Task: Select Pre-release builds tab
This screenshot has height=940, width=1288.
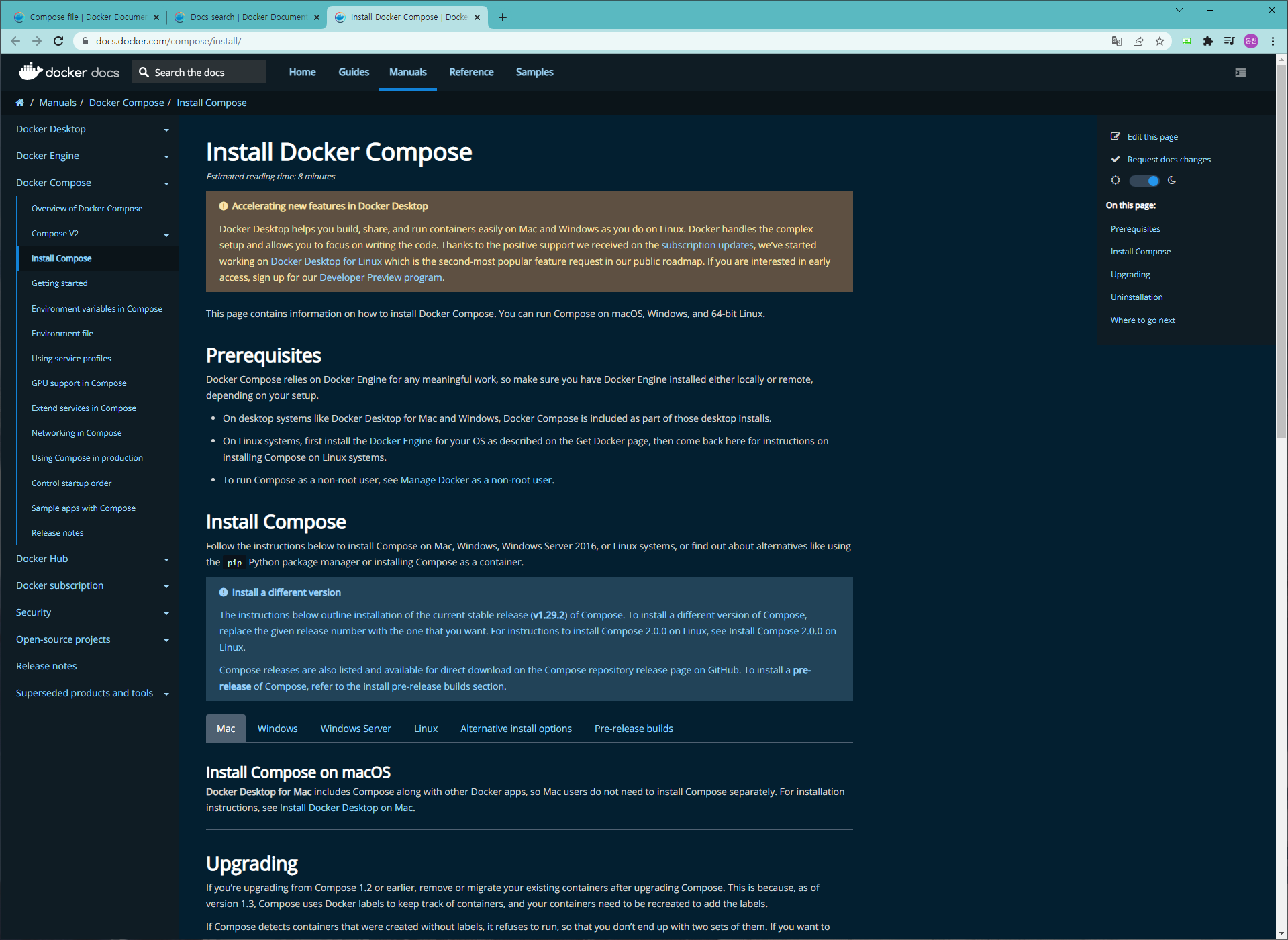Action: click(x=634, y=728)
